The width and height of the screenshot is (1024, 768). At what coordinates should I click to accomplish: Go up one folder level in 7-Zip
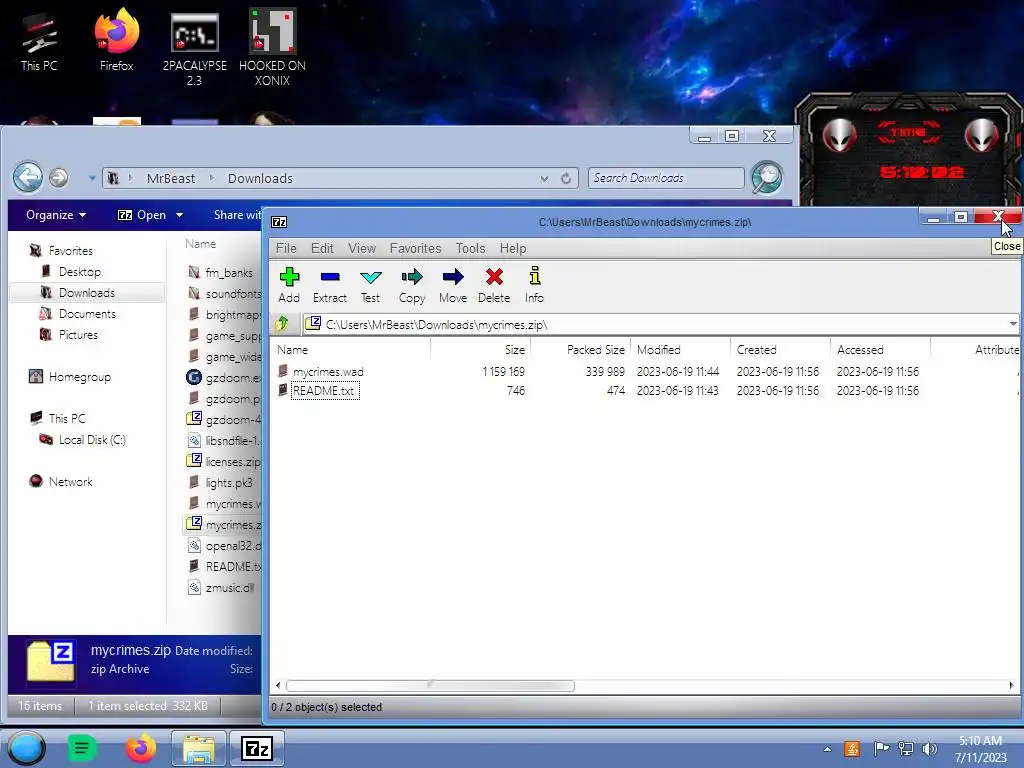pos(282,324)
